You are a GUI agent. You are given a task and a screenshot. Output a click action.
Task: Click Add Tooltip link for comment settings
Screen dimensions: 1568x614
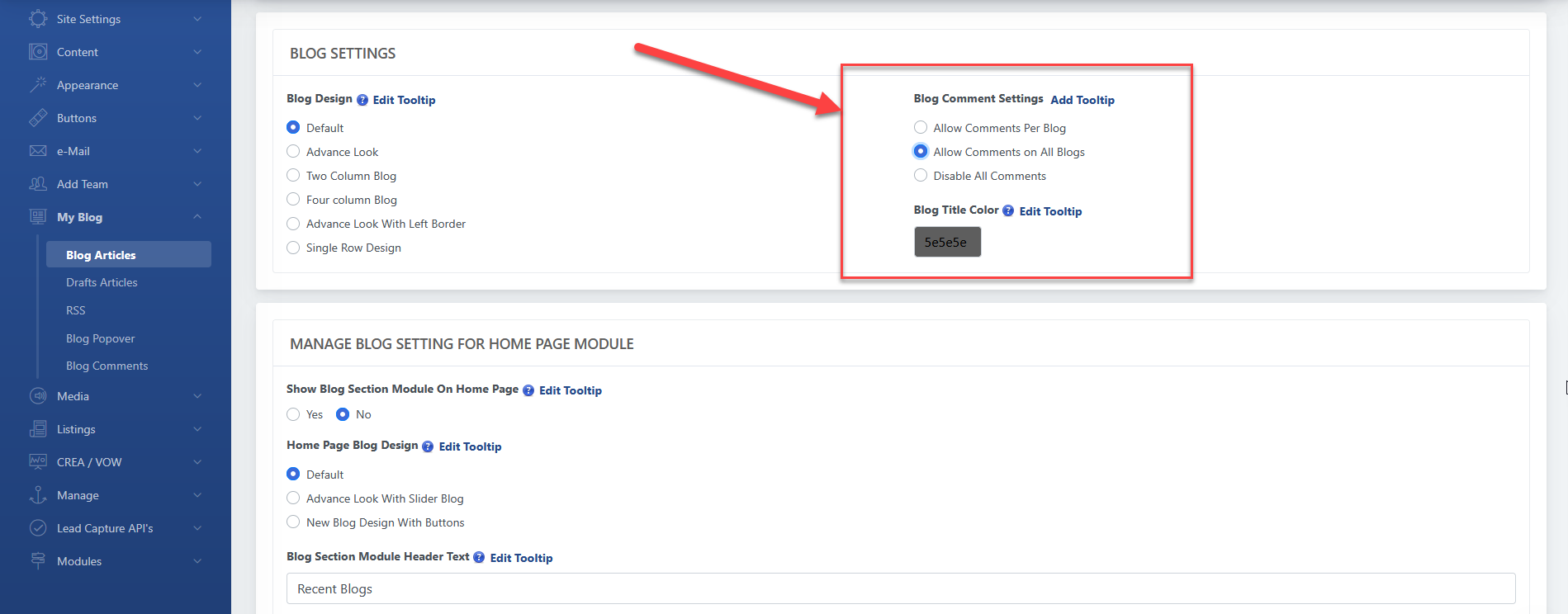(x=1082, y=100)
